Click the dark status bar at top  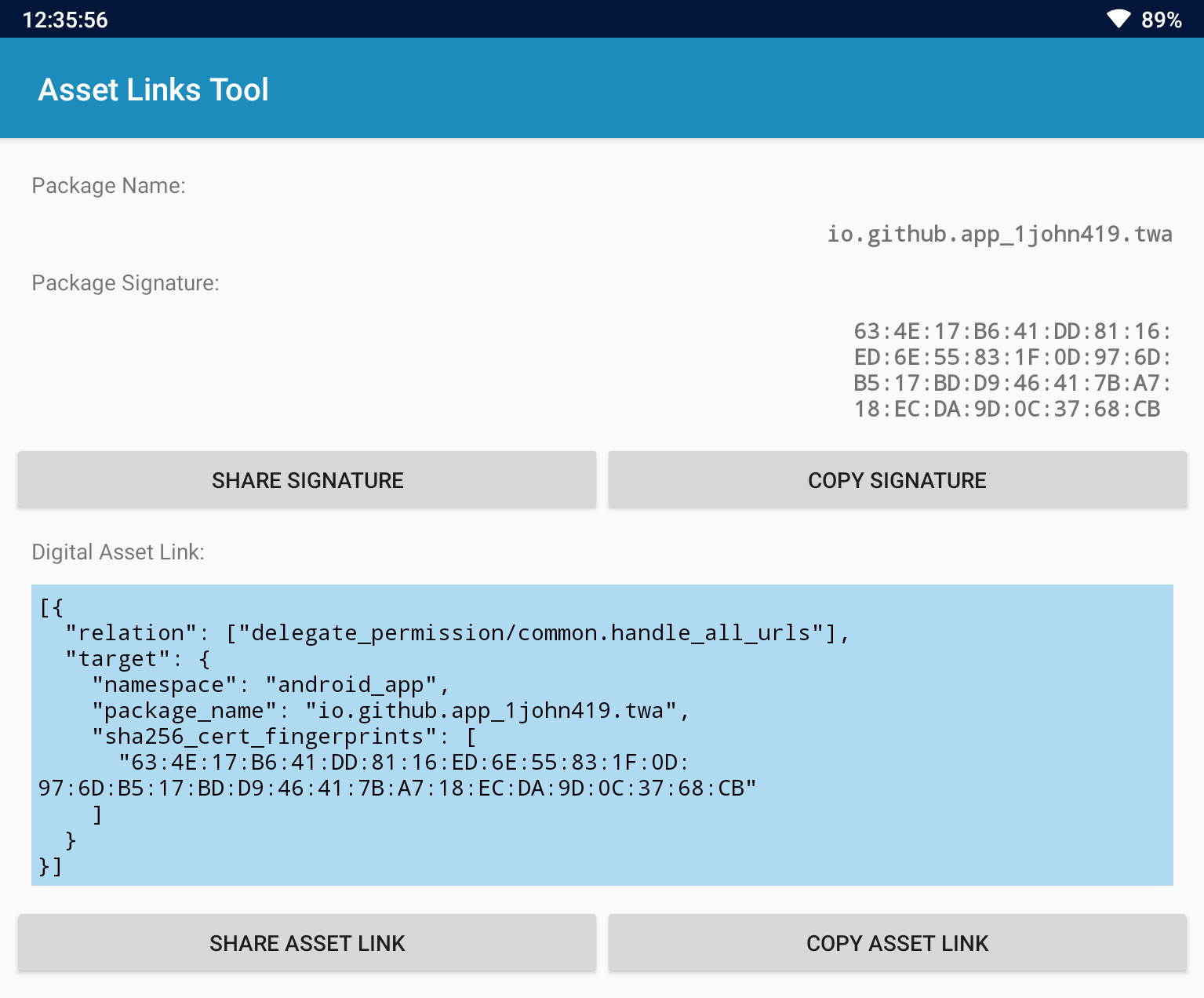[602, 20]
